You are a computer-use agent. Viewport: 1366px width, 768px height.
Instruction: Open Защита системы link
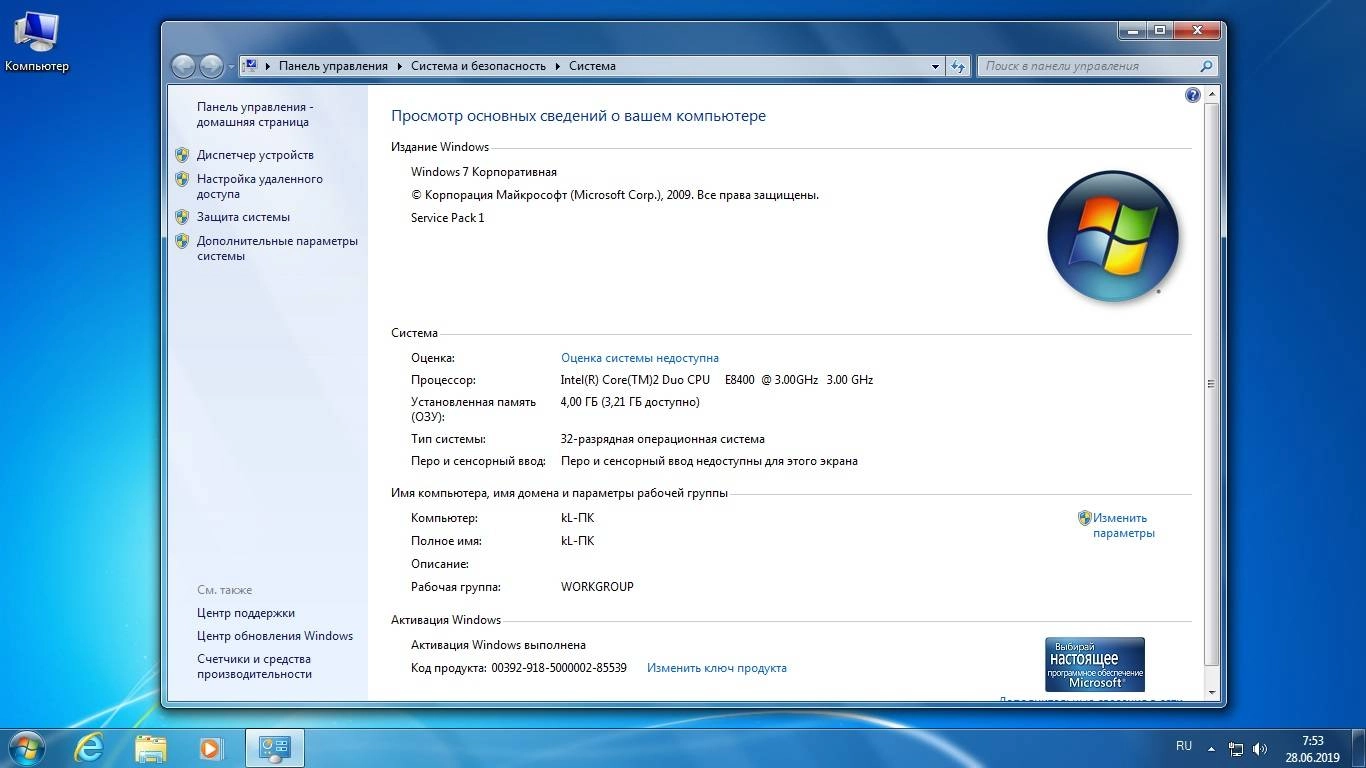(243, 217)
